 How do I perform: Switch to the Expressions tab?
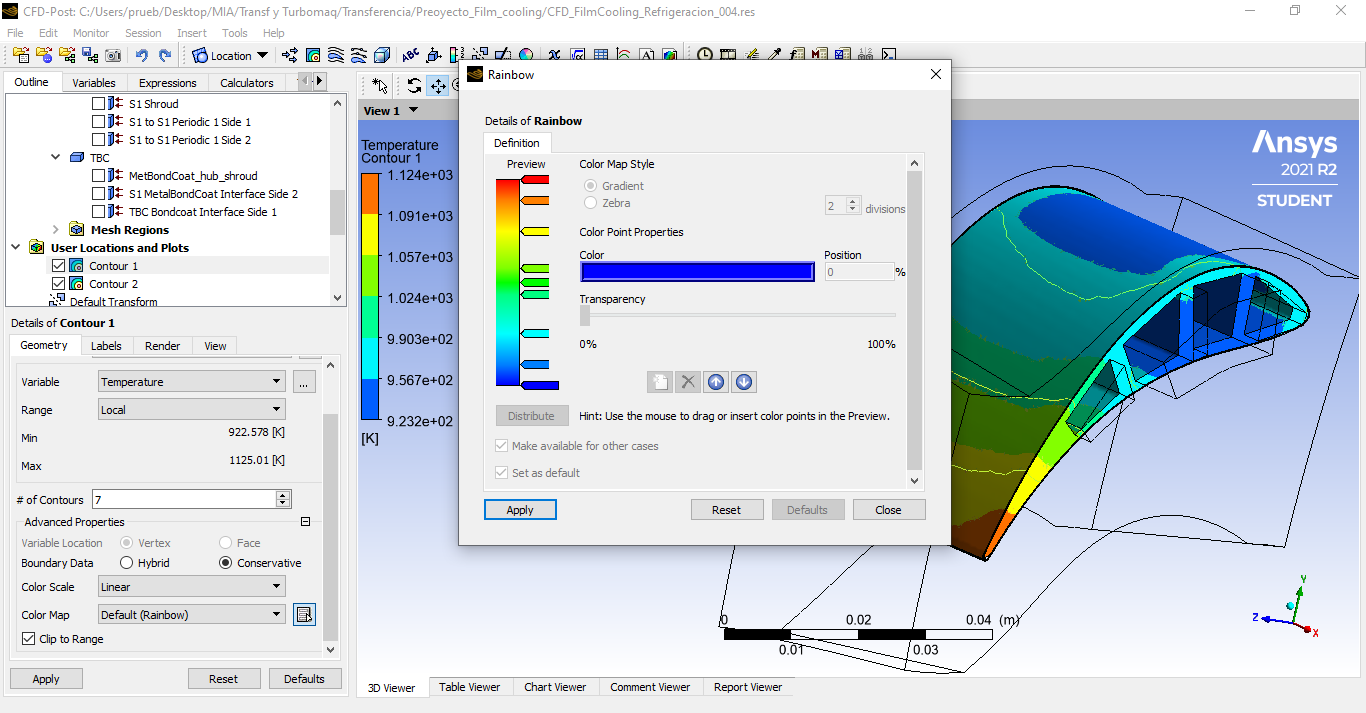pyautogui.click(x=167, y=83)
